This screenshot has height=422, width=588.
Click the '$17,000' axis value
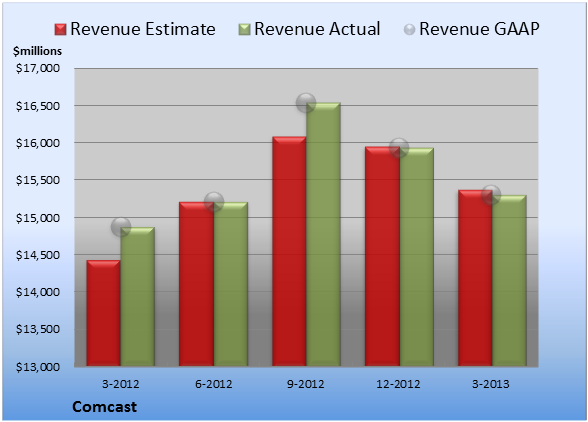(38, 68)
